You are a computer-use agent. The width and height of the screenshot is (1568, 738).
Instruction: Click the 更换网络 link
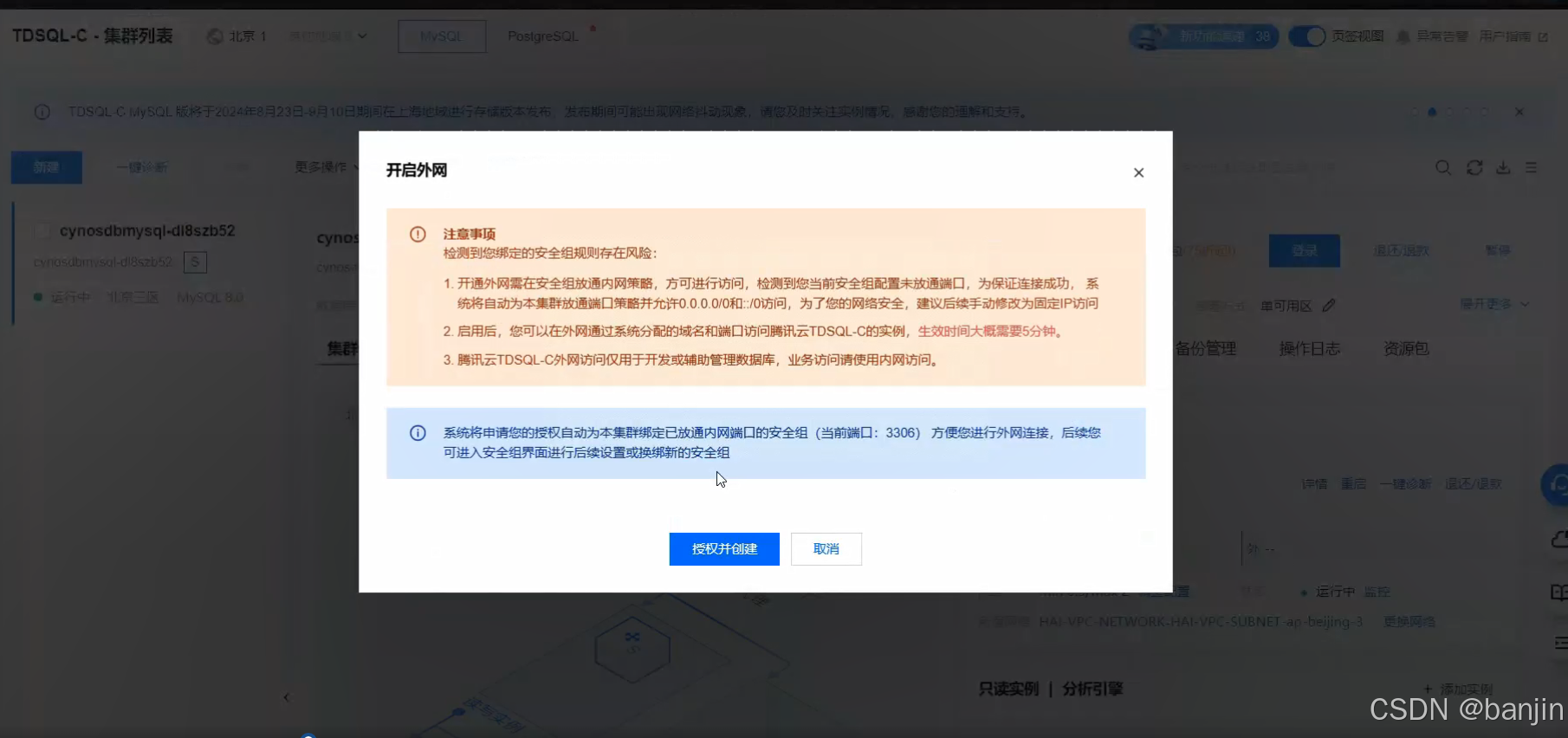1409,622
